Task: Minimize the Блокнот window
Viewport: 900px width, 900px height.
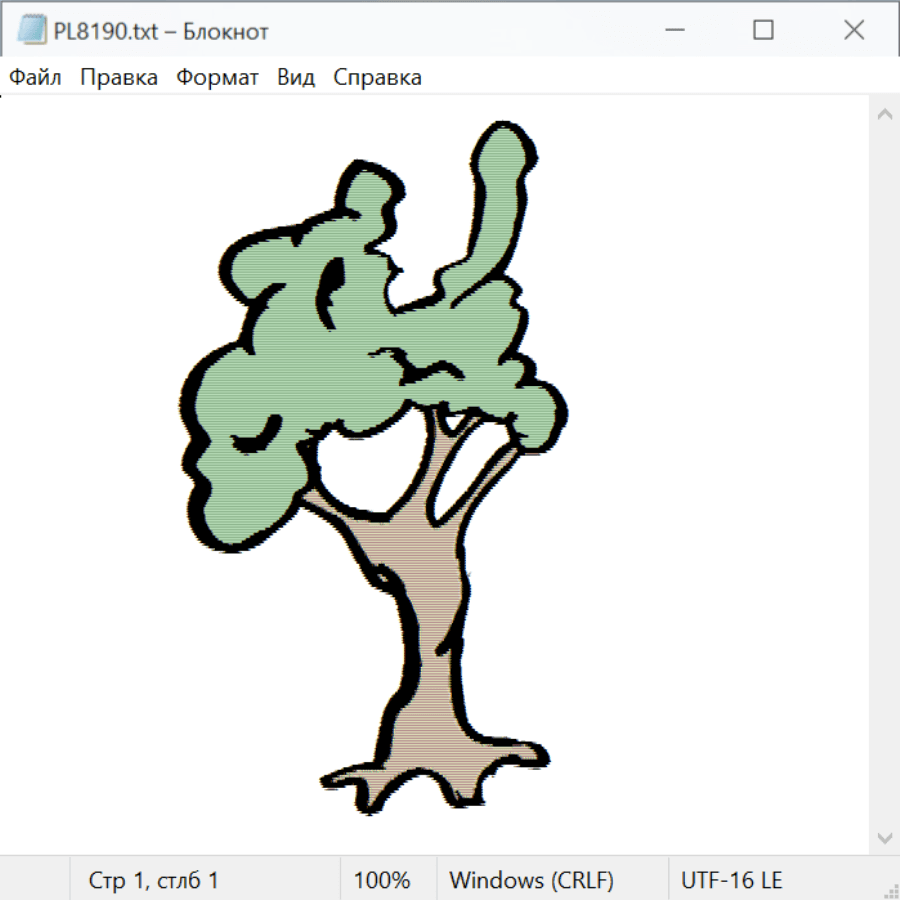Action: point(672,30)
